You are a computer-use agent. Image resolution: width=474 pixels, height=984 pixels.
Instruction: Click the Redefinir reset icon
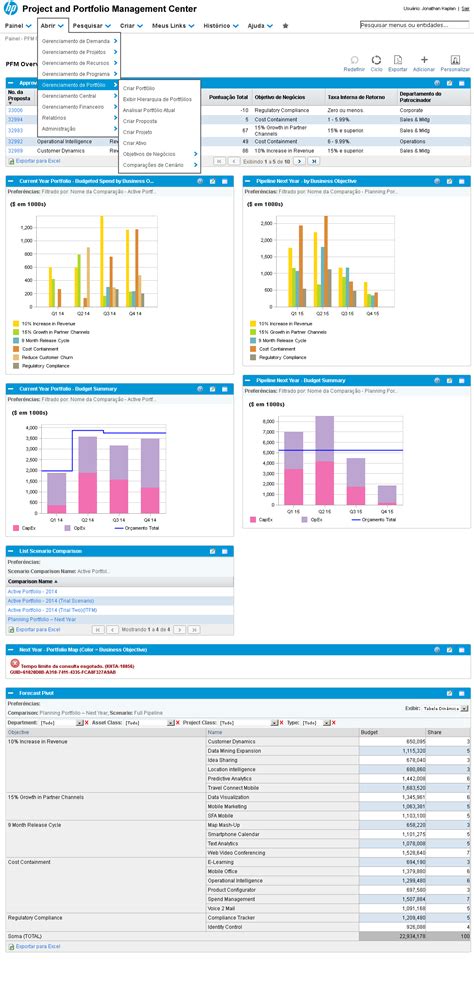(x=354, y=60)
